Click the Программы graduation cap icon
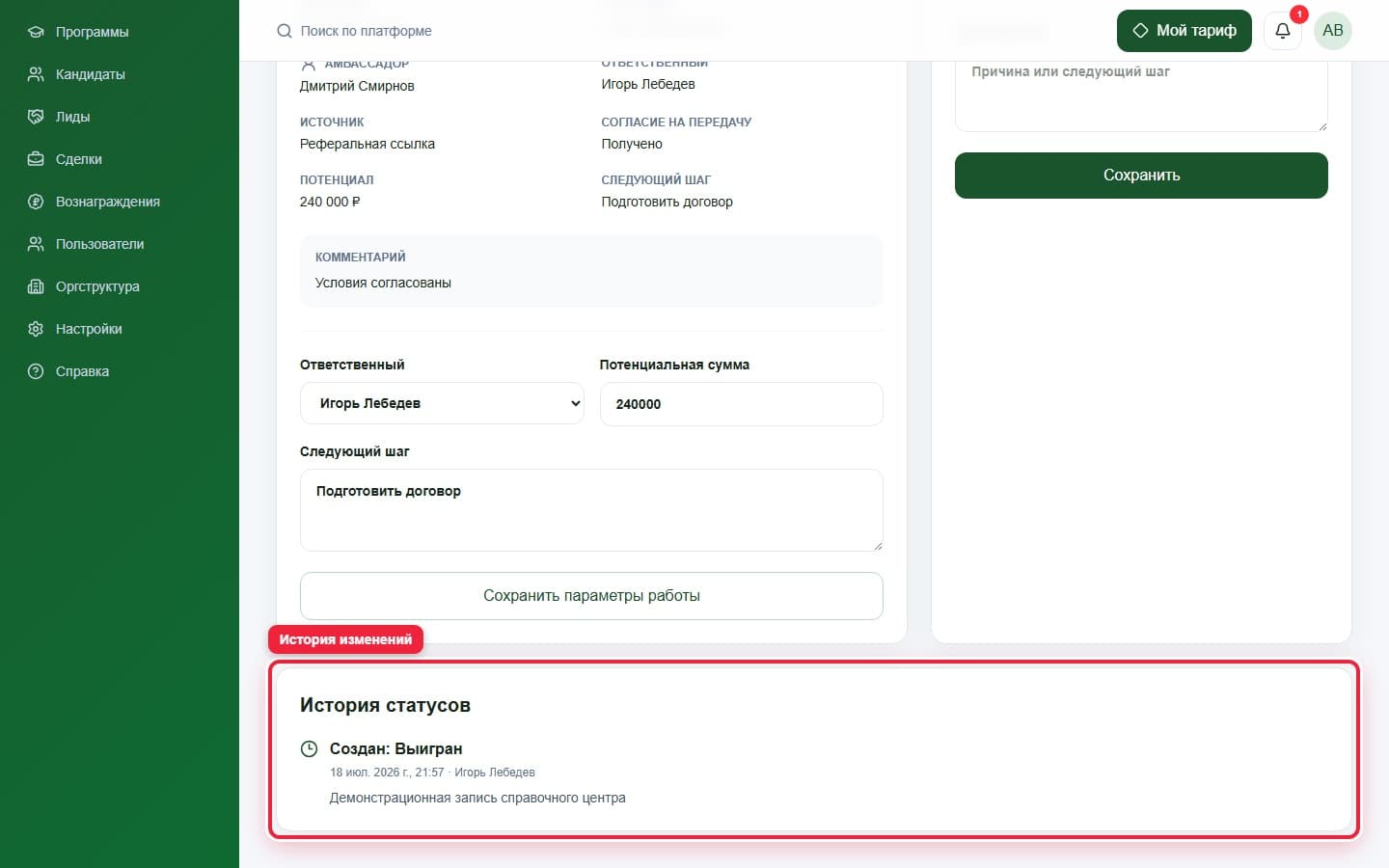The image size is (1389, 868). pyautogui.click(x=36, y=32)
